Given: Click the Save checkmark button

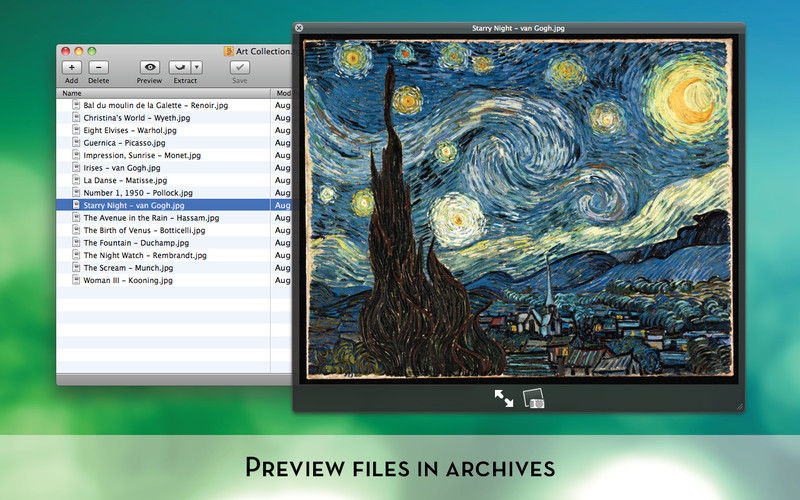Looking at the screenshot, I should tap(239, 67).
